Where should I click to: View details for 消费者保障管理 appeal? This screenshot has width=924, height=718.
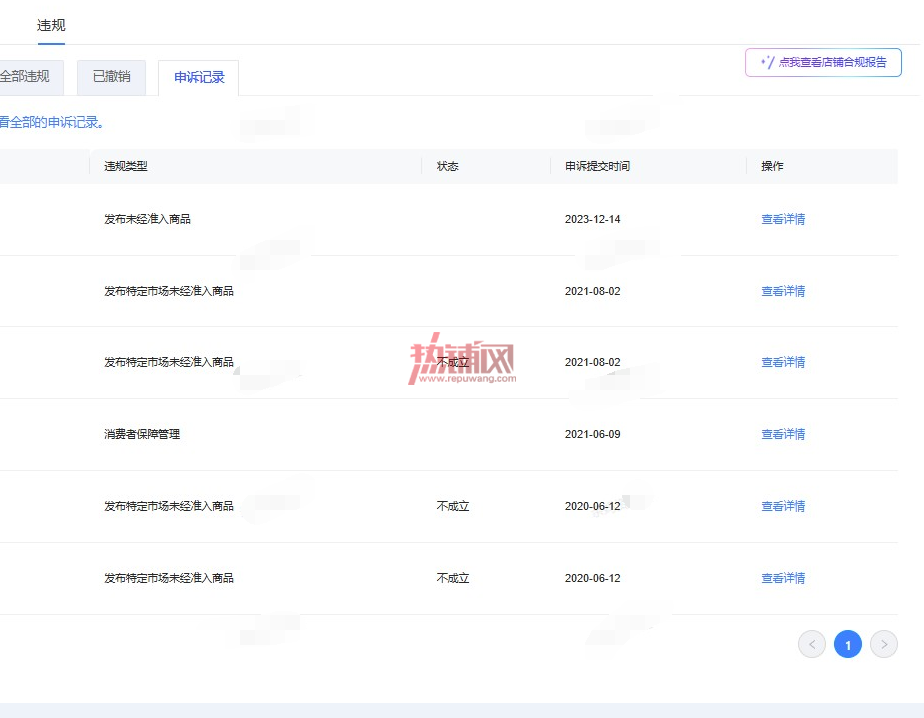tap(783, 434)
